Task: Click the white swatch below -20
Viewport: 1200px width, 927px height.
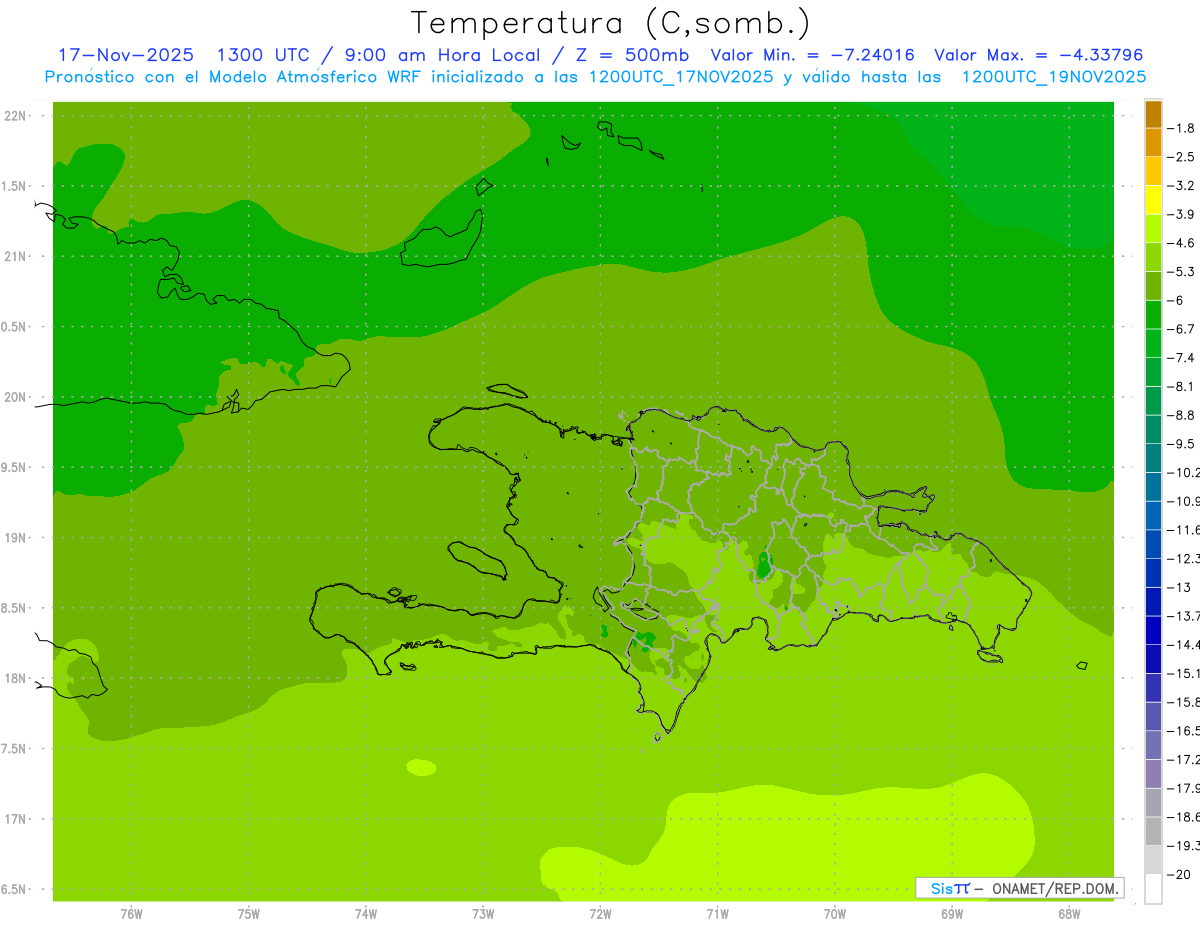Action: point(1153,889)
